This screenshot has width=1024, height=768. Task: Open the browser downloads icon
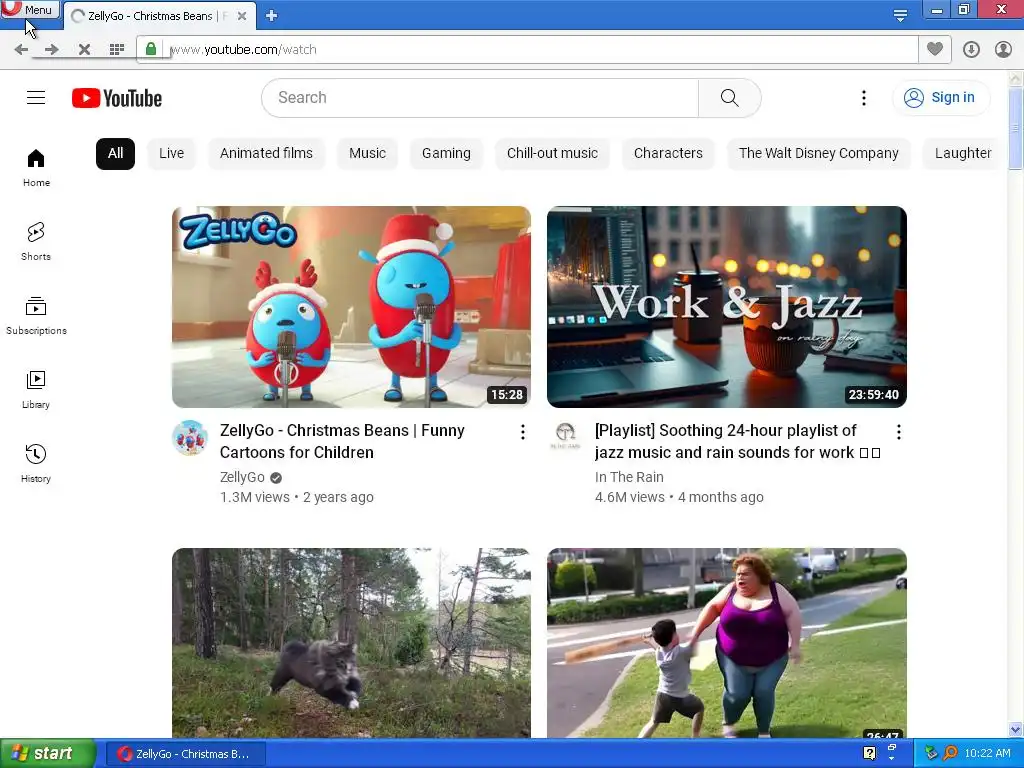[x=971, y=50]
